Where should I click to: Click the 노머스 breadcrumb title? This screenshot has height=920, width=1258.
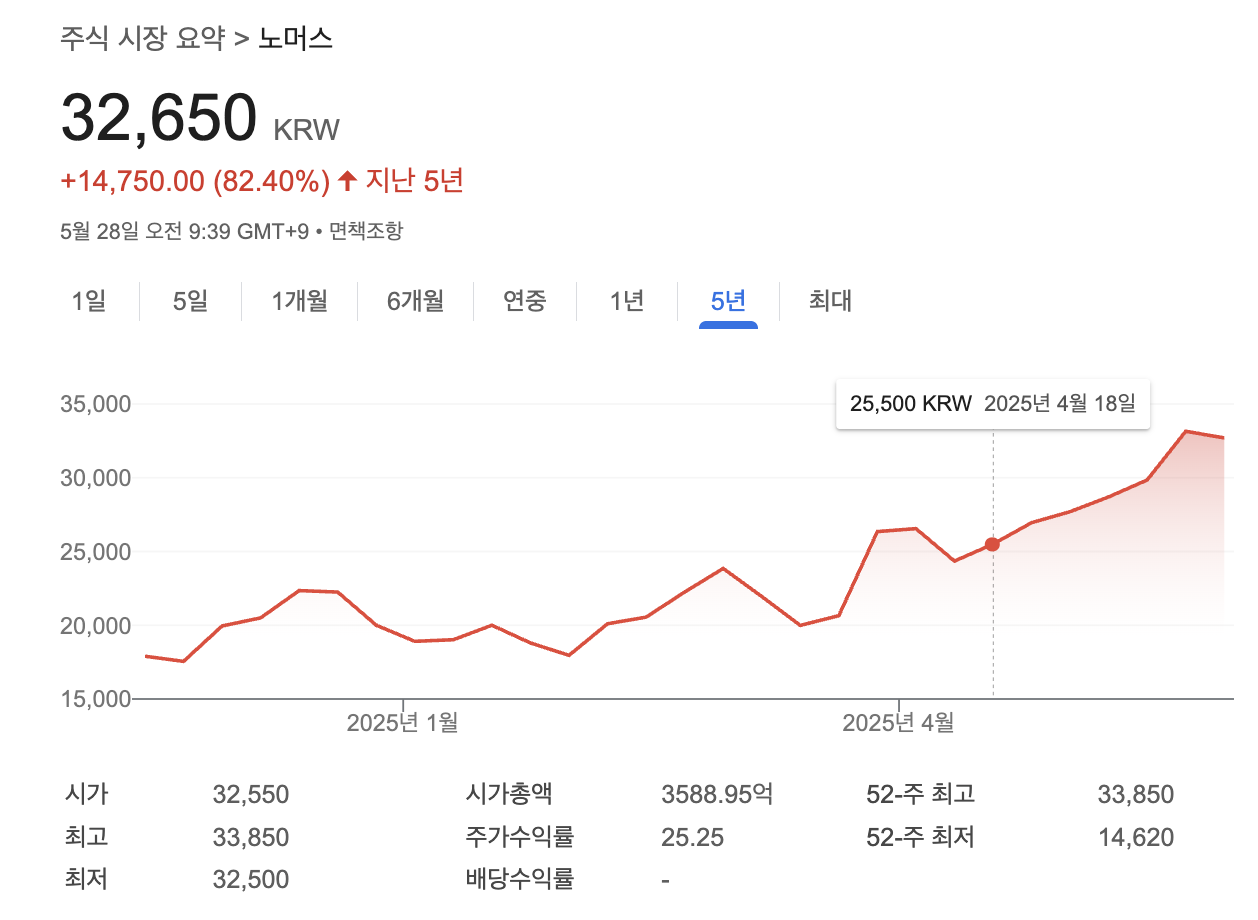point(296,39)
